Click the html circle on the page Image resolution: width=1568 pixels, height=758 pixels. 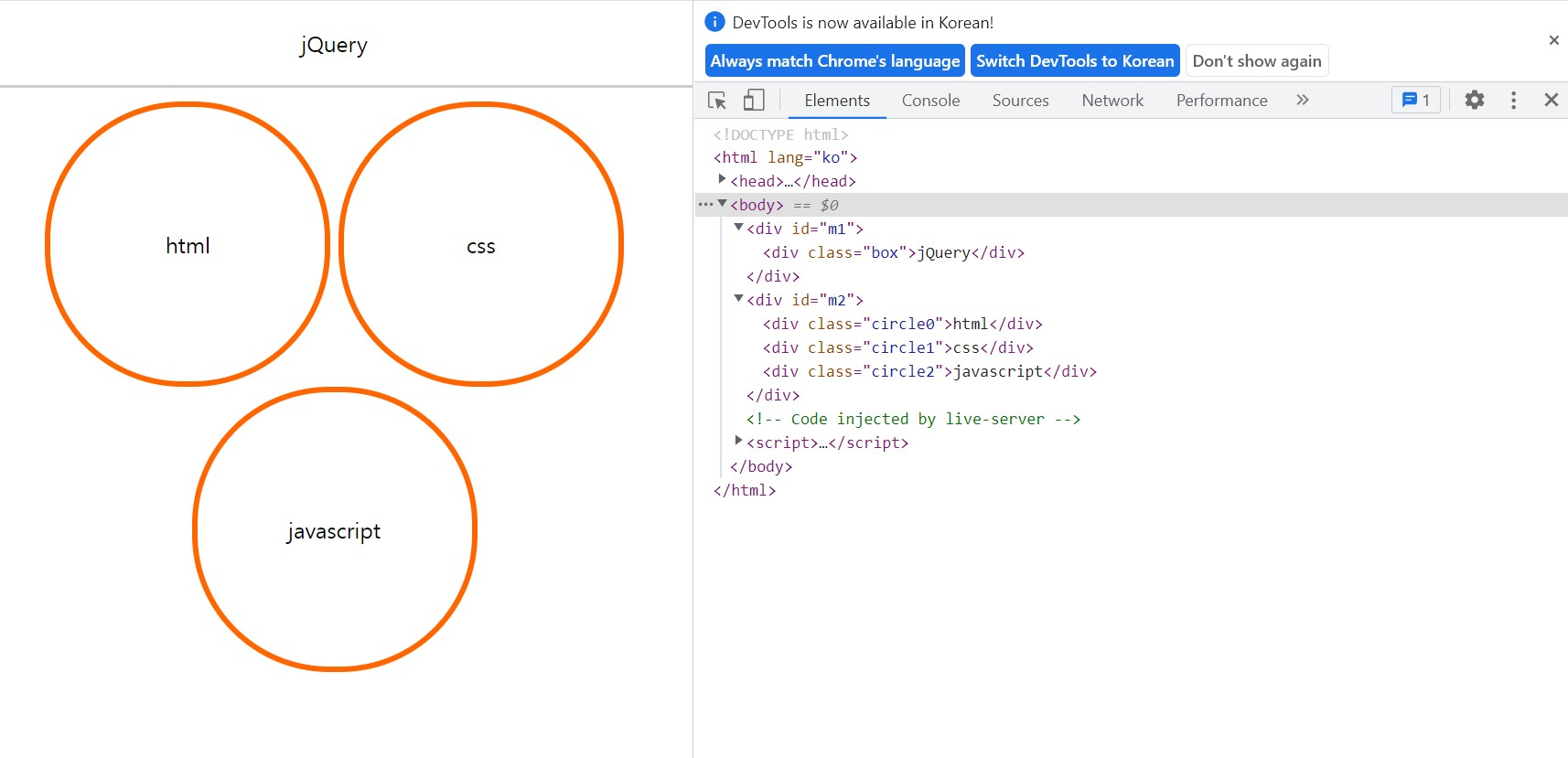click(x=188, y=244)
